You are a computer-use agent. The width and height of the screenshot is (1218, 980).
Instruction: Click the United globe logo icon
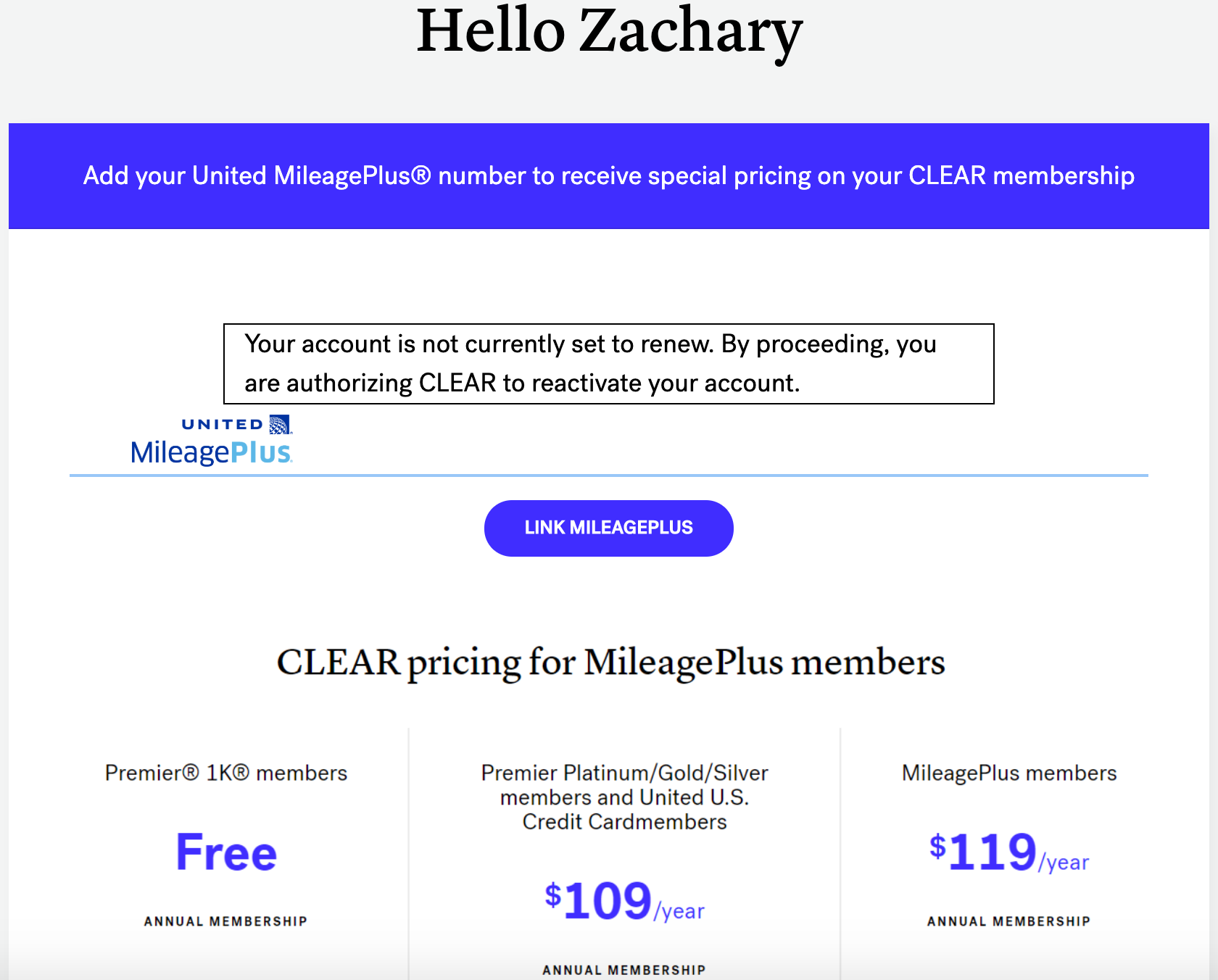[x=280, y=424]
